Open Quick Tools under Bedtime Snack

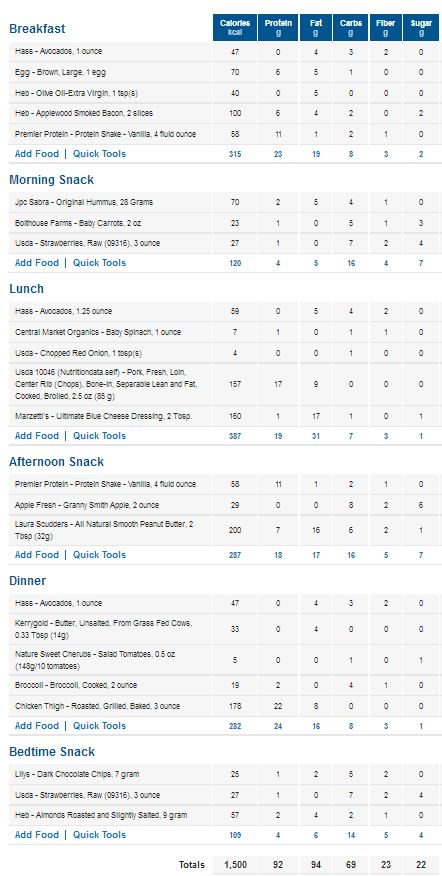(99, 835)
